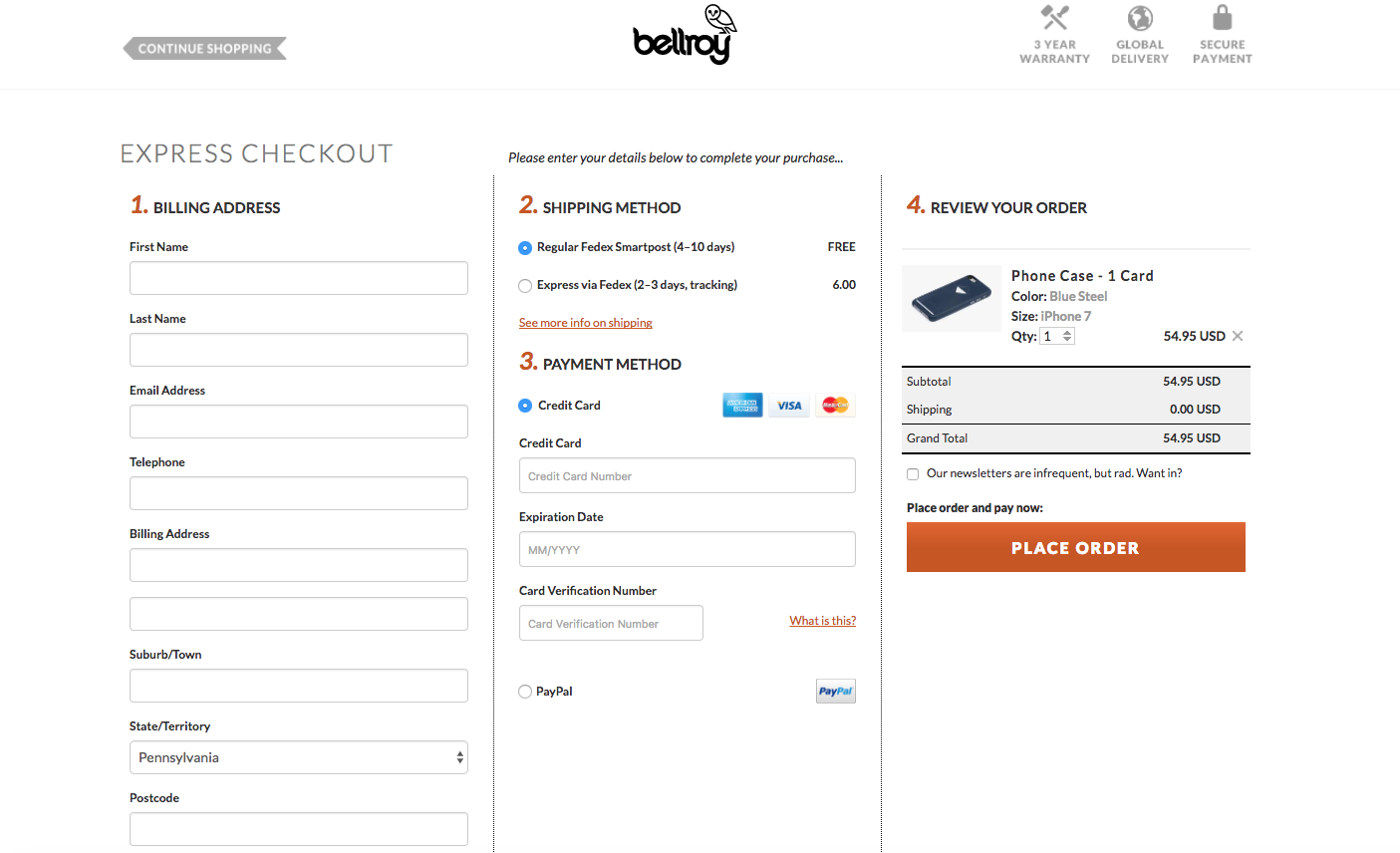
Task: Click the Secure Payment padlock icon
Action: (x=1223, y=17)
